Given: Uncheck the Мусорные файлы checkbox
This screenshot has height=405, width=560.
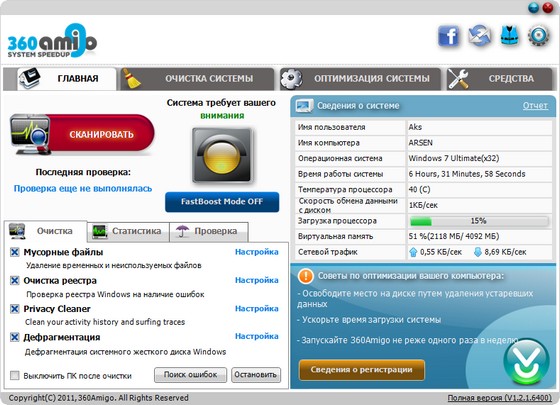Looking at the screenshot, I should click(14, 252).
